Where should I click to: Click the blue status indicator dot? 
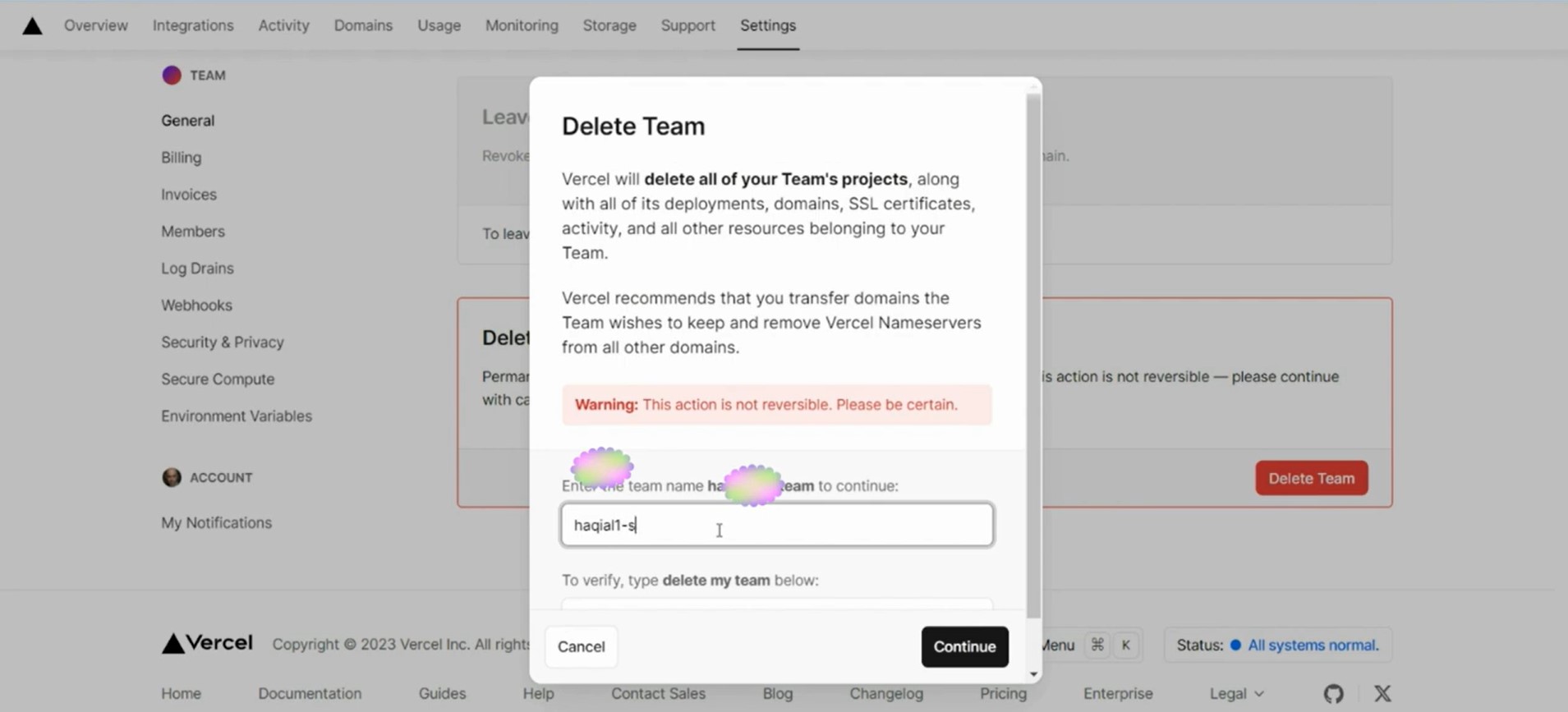[x=1235, y=645]
